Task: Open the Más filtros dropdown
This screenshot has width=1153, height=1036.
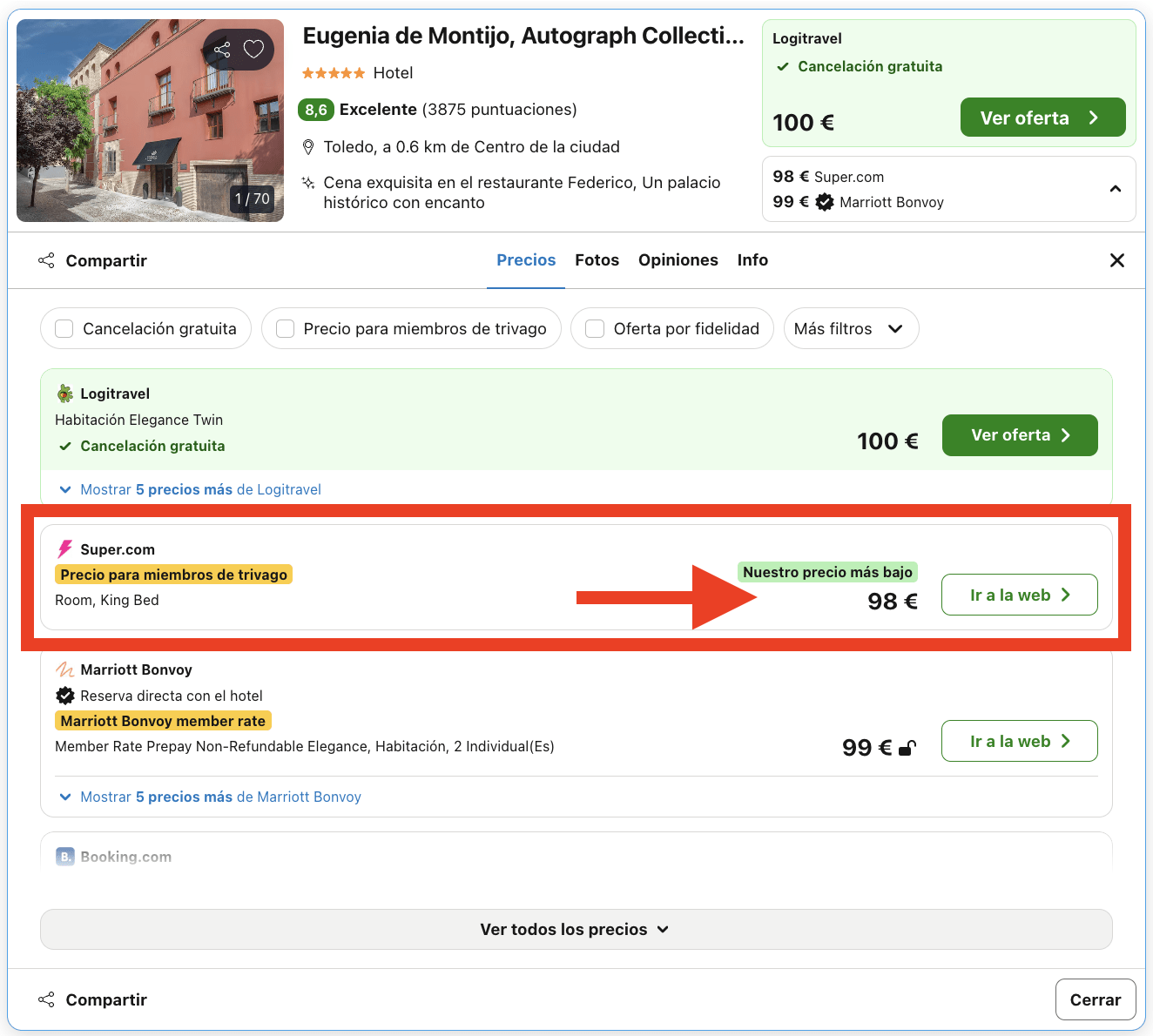Action: (851, 328)
